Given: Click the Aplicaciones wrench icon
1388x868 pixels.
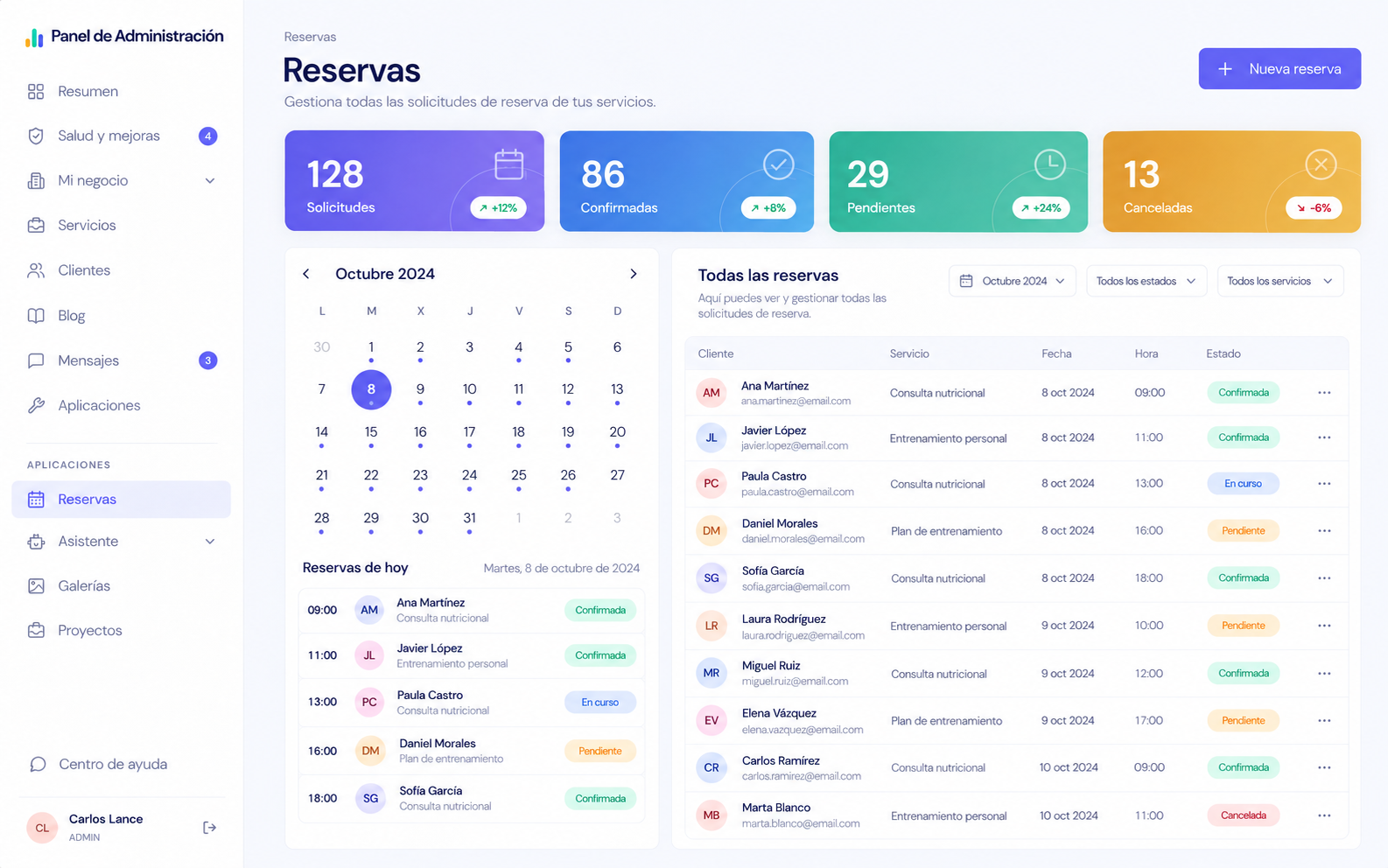Looking at the screenshot, I should point(36,405).
